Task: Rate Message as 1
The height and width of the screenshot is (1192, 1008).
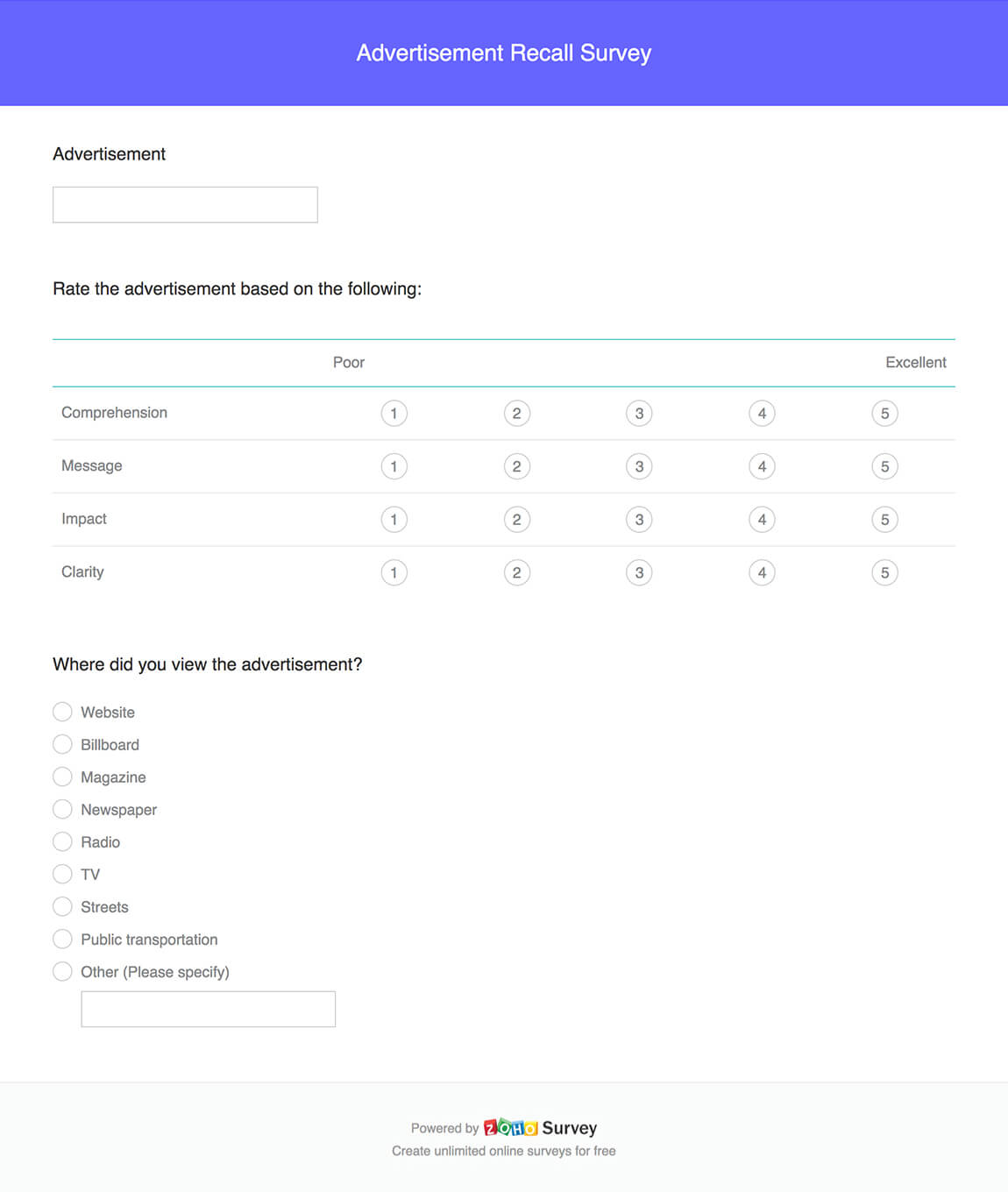Action: (394, 465)
